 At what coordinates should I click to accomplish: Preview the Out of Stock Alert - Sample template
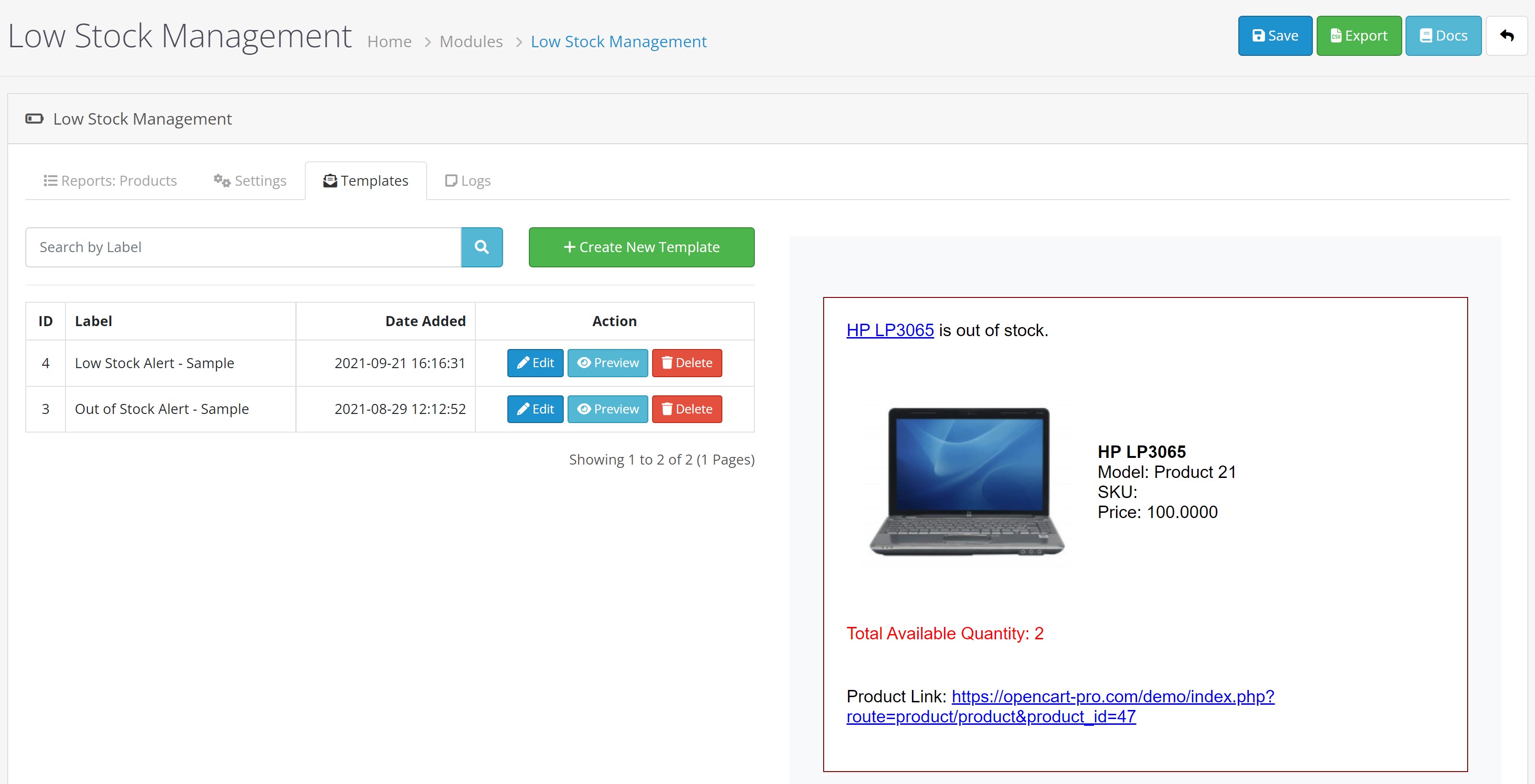click(x=607, y=409)
